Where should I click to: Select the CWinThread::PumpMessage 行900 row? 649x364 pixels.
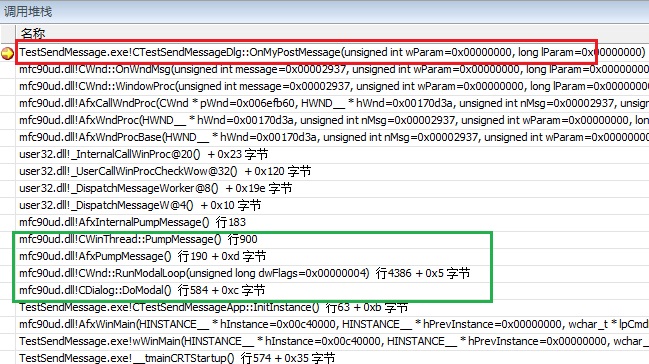[138, 239]
